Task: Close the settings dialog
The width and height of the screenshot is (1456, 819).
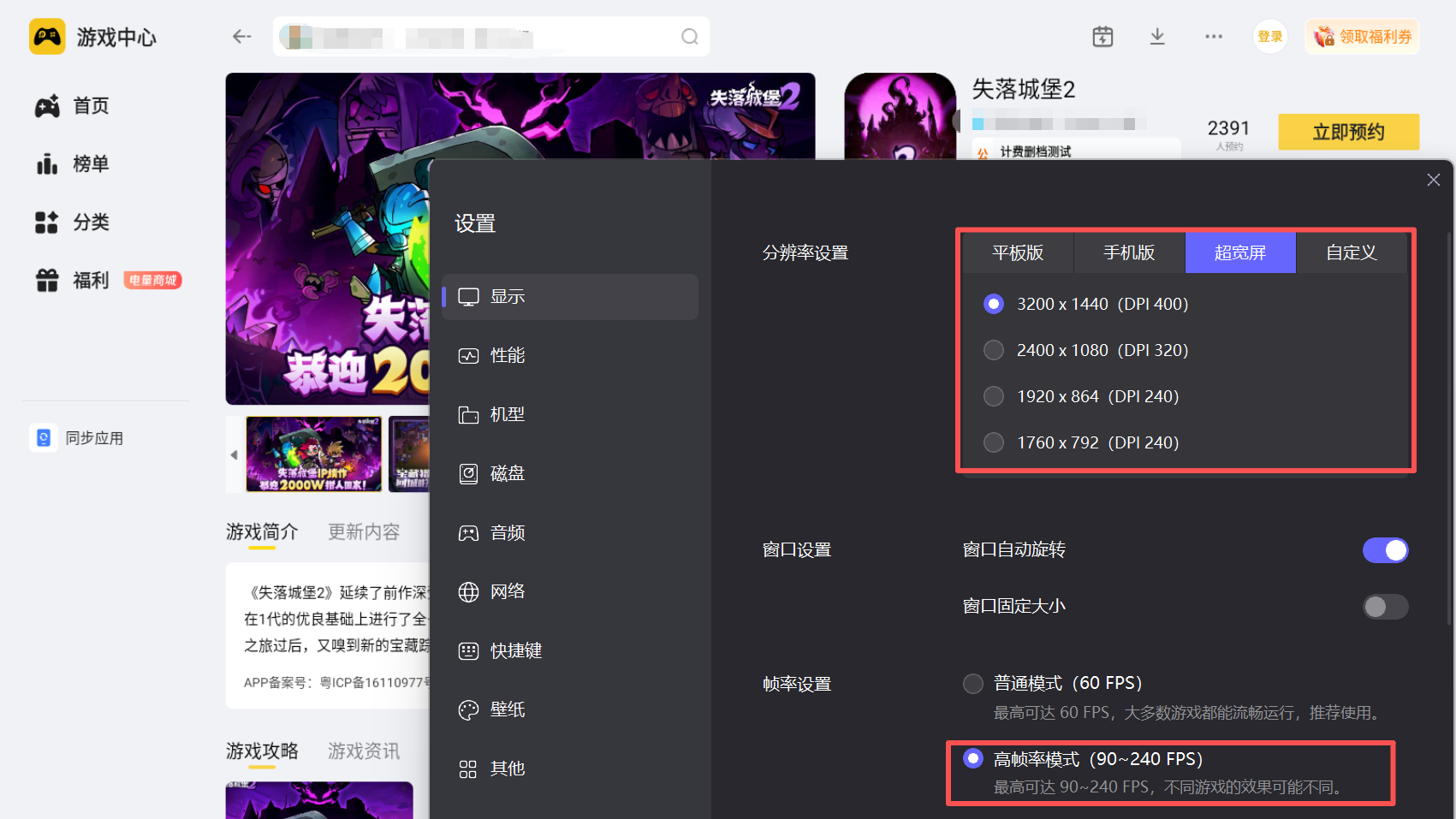Action: tap(1434, 180)
